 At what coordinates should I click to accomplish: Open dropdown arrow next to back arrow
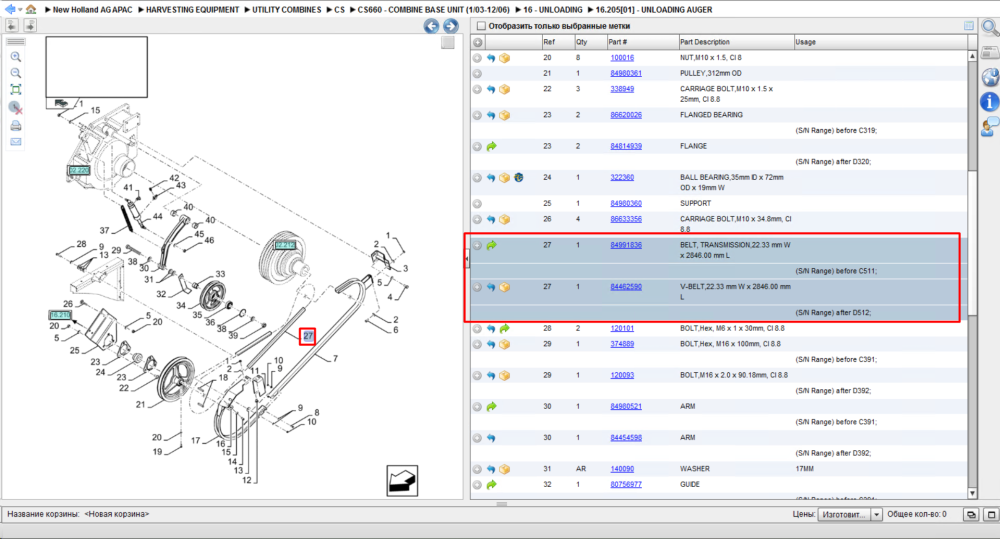point(20,10)
